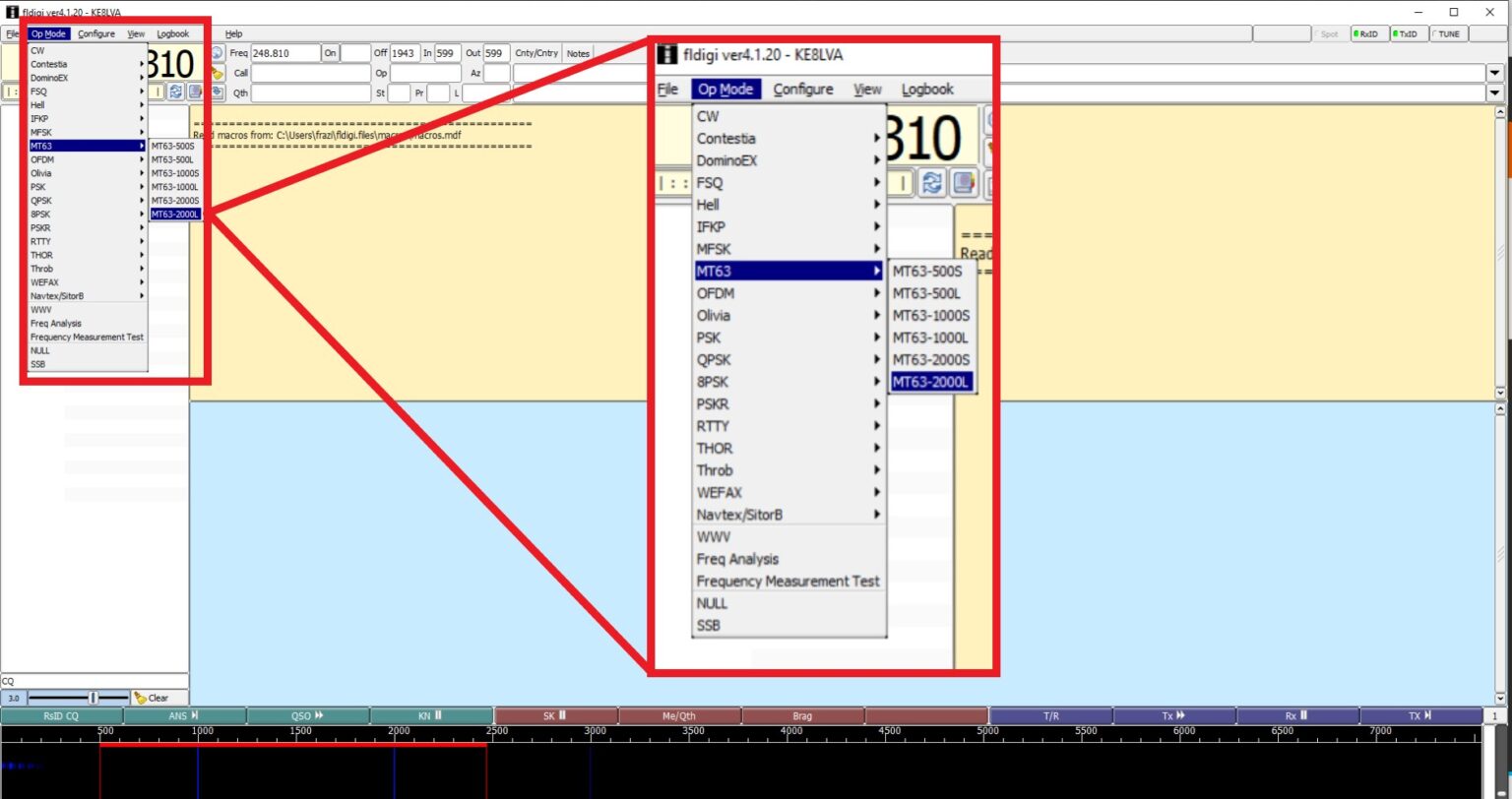Click the globe callsign lookup icon
The width and height of the screenshot is (1512, 799).
217,53
